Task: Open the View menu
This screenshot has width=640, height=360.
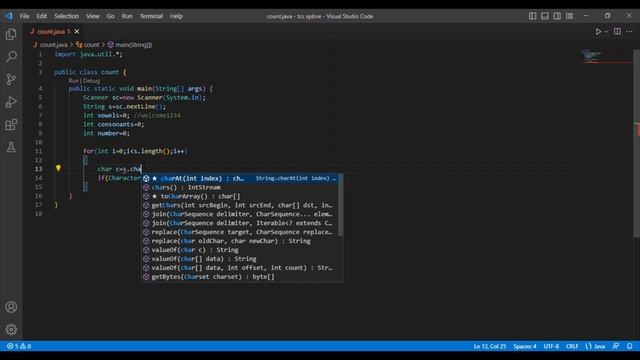Action: [x=93, y=16]
